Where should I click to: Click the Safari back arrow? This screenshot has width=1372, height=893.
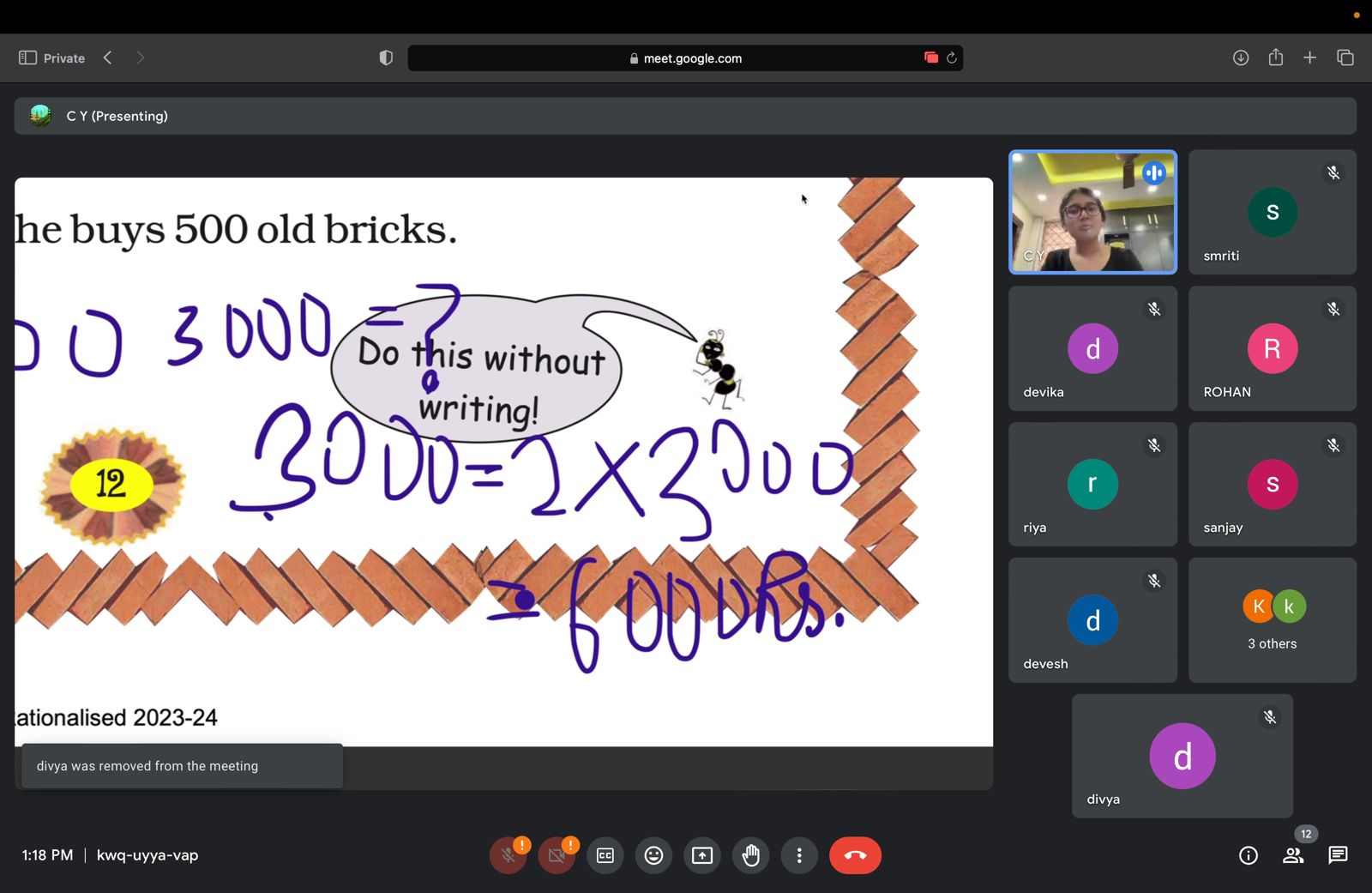pyautogui.click(x=108, y=57)
